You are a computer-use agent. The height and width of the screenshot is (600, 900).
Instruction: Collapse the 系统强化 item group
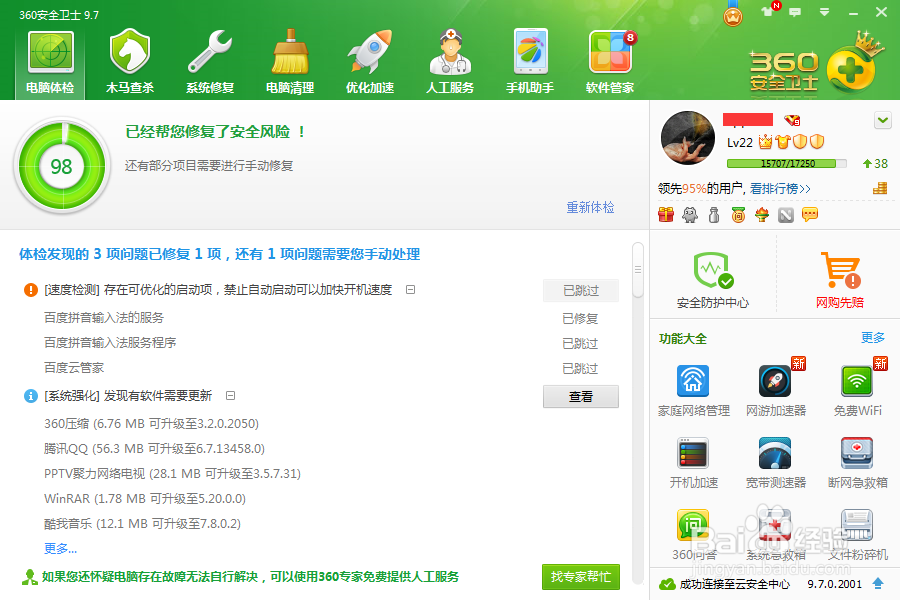230,395
